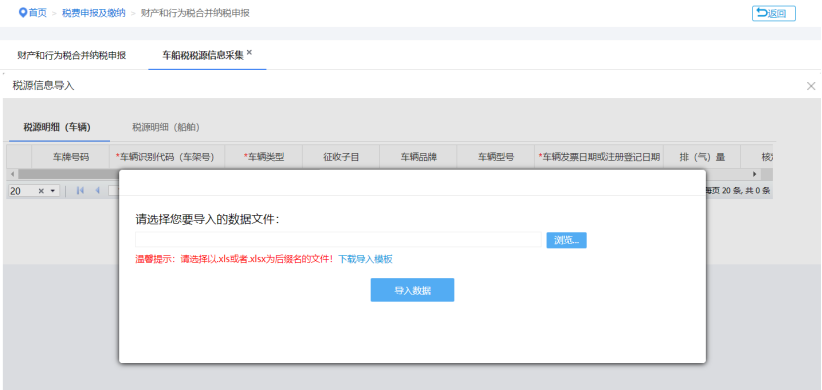Viewport: 822px width, 390px height.
Task: Click the 返回 button
Action: (774, 14)
